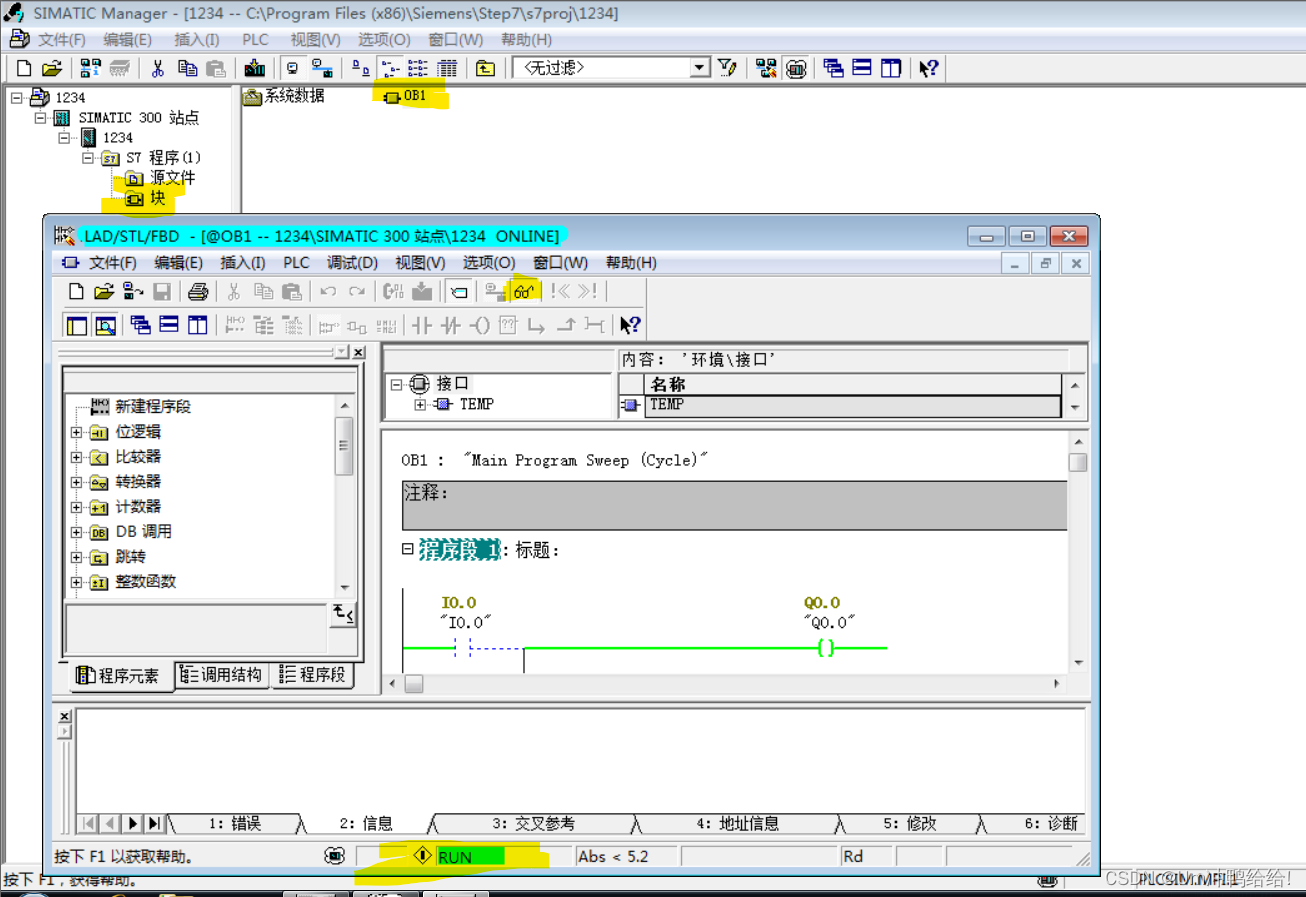Viewport: 1306px width, 897px height.
Task: Click Download icon in LAD/STL/FBD toolbar
Action: (422, 291)
